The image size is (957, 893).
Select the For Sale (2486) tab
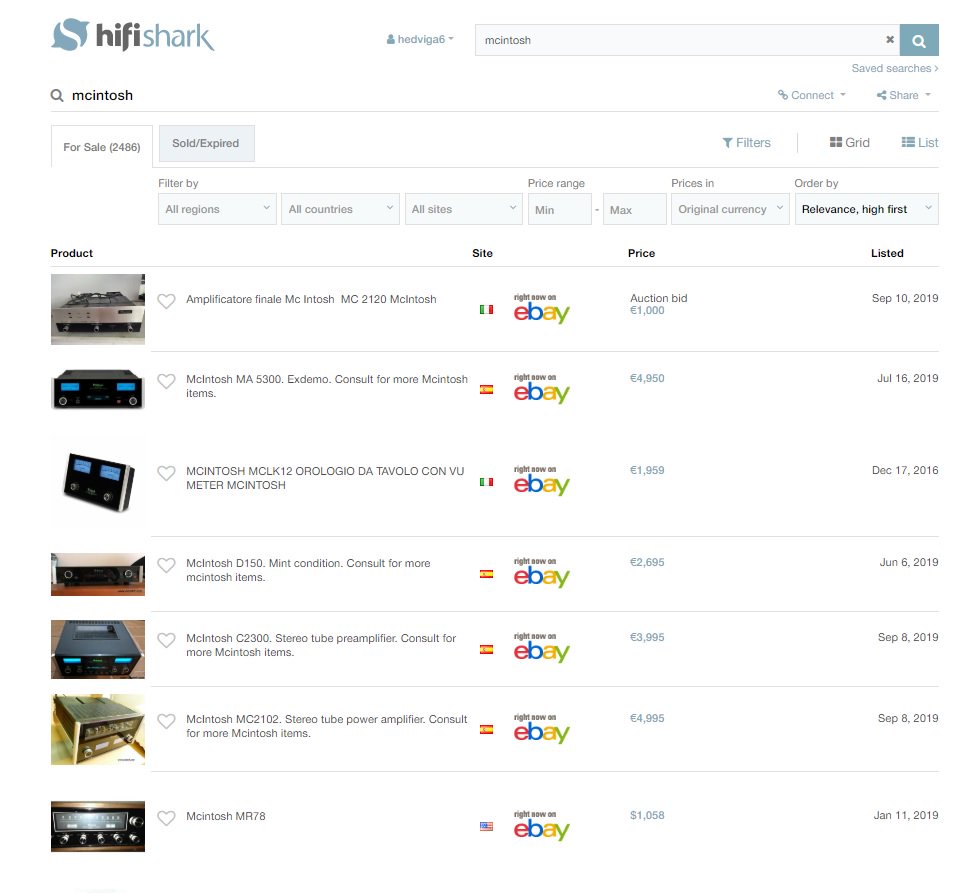tap(102, 146)
